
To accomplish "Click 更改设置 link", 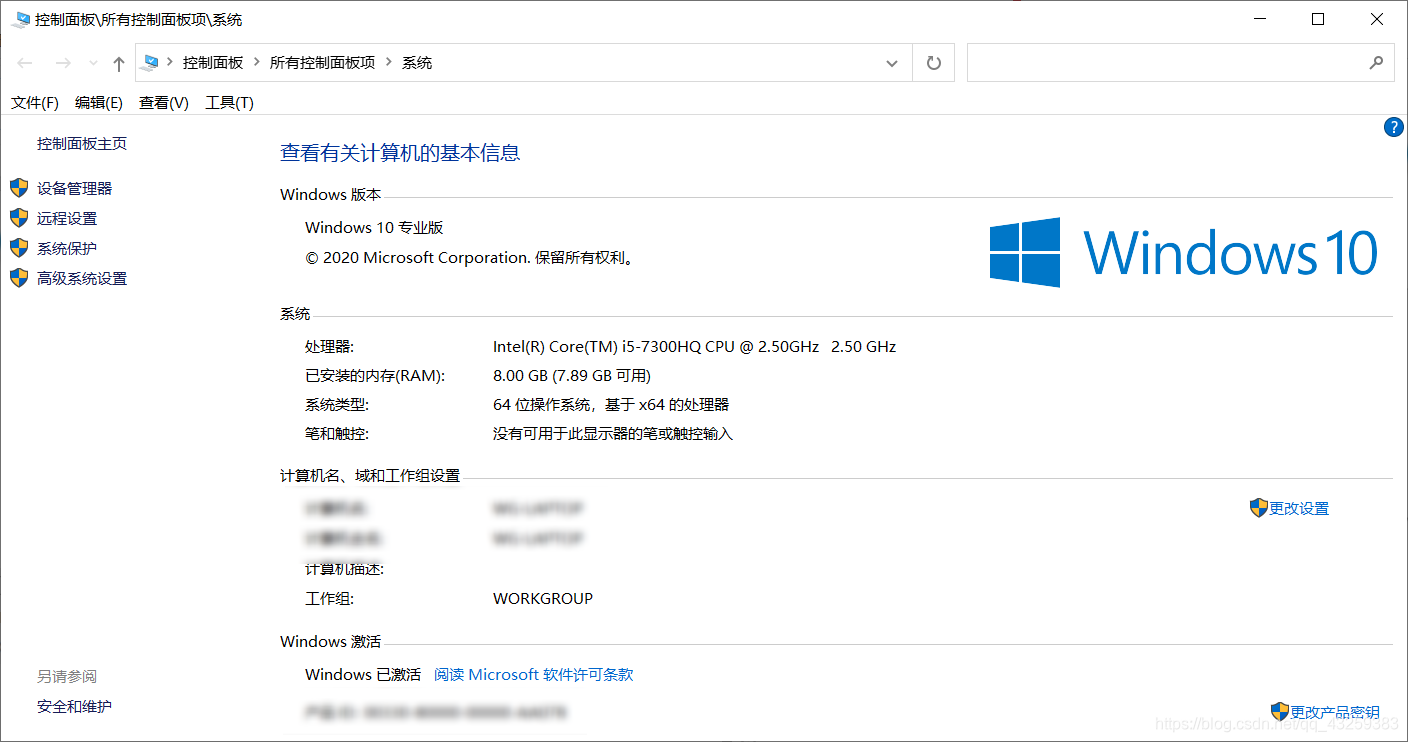I will (x=1299, y=508).
